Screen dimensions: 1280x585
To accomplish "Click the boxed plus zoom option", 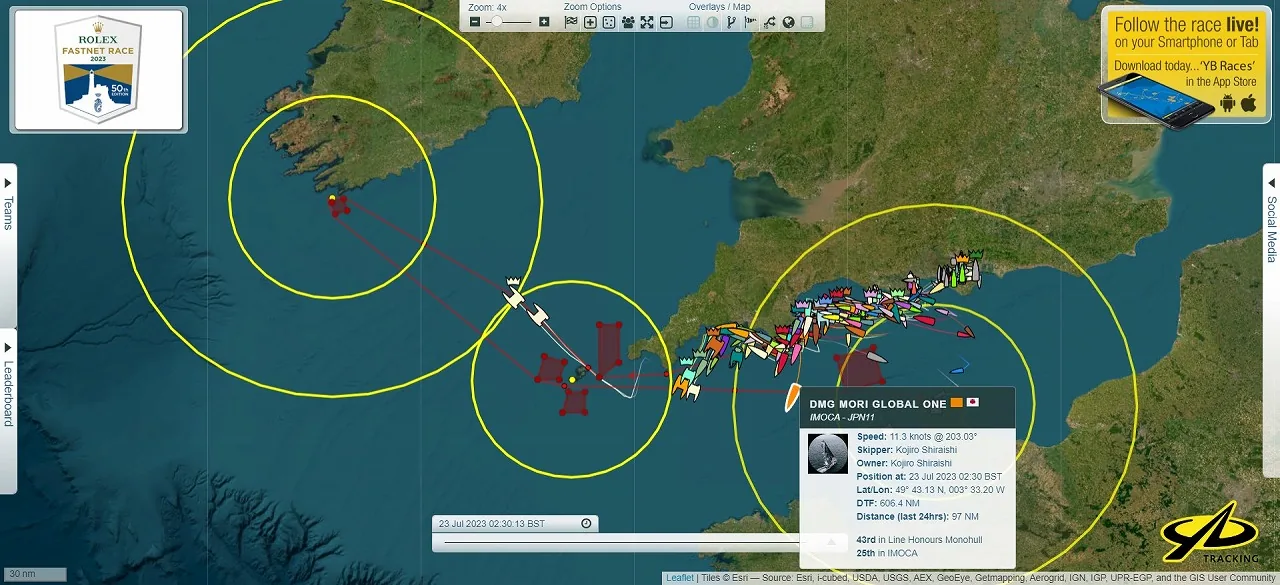I will [590, 22].
